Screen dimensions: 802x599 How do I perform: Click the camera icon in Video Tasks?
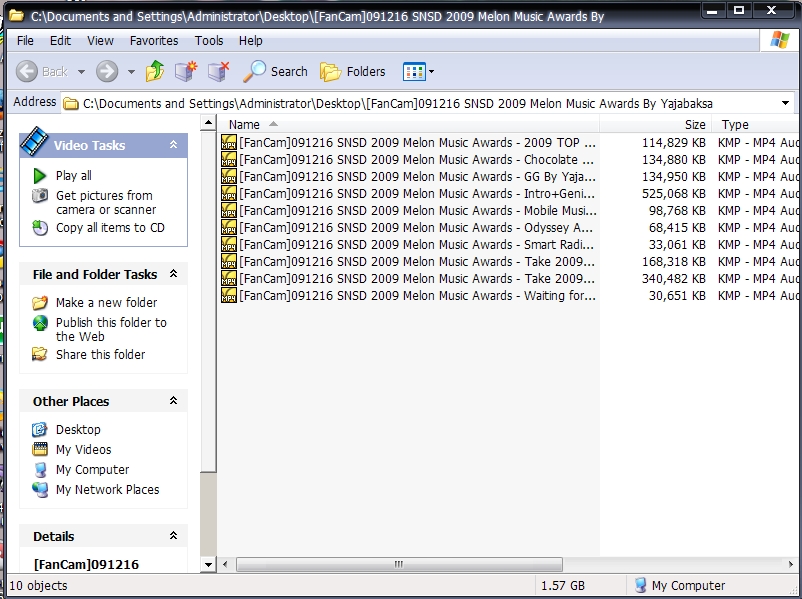(40, 195)
